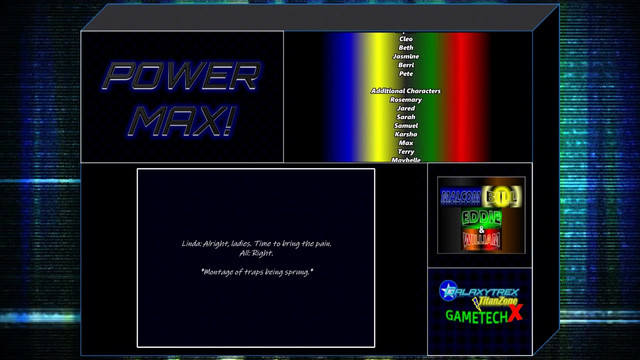Click the name Cleo in credits

(x=406, y=39)
